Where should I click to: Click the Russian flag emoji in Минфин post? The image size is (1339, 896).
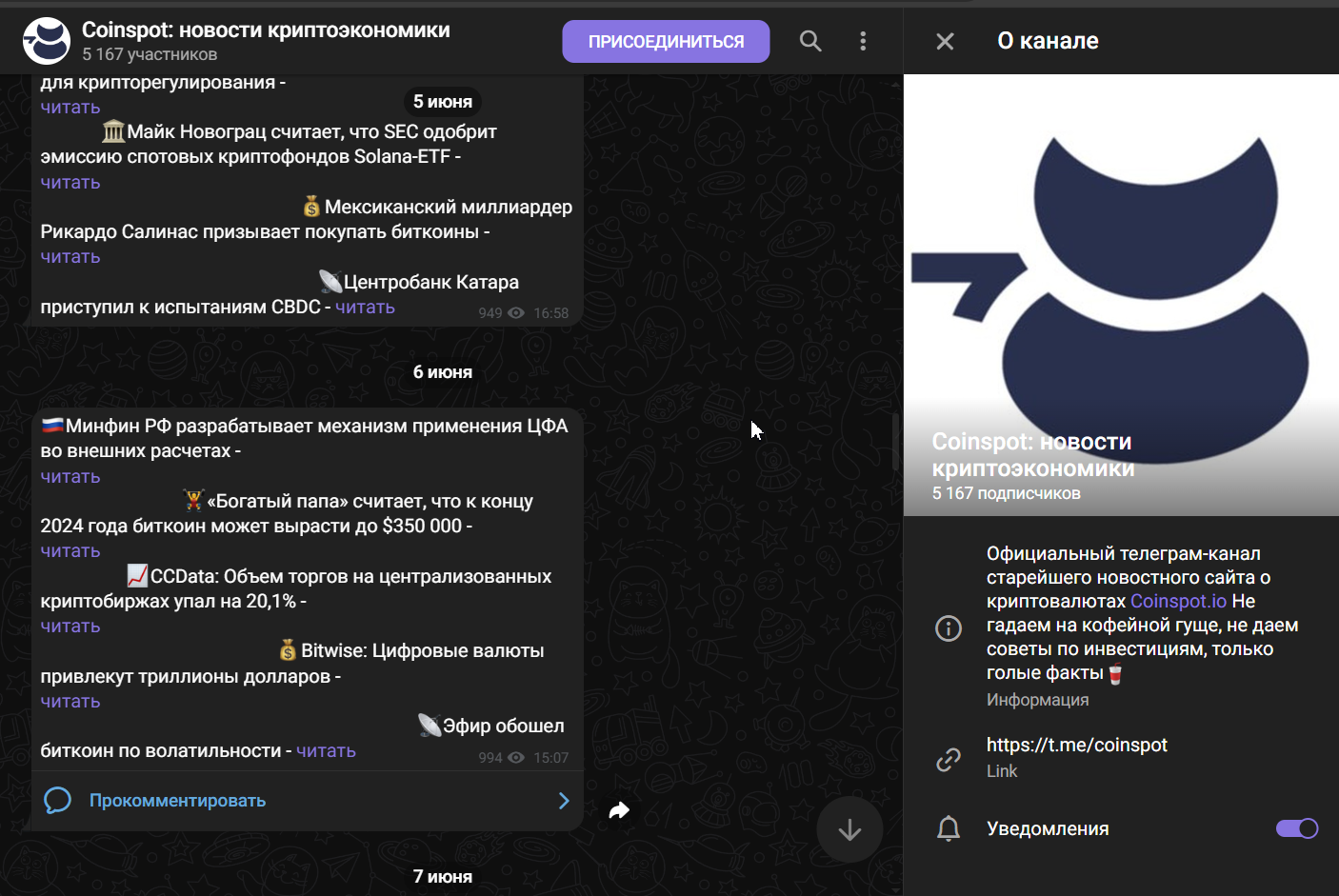click(52, 425)
